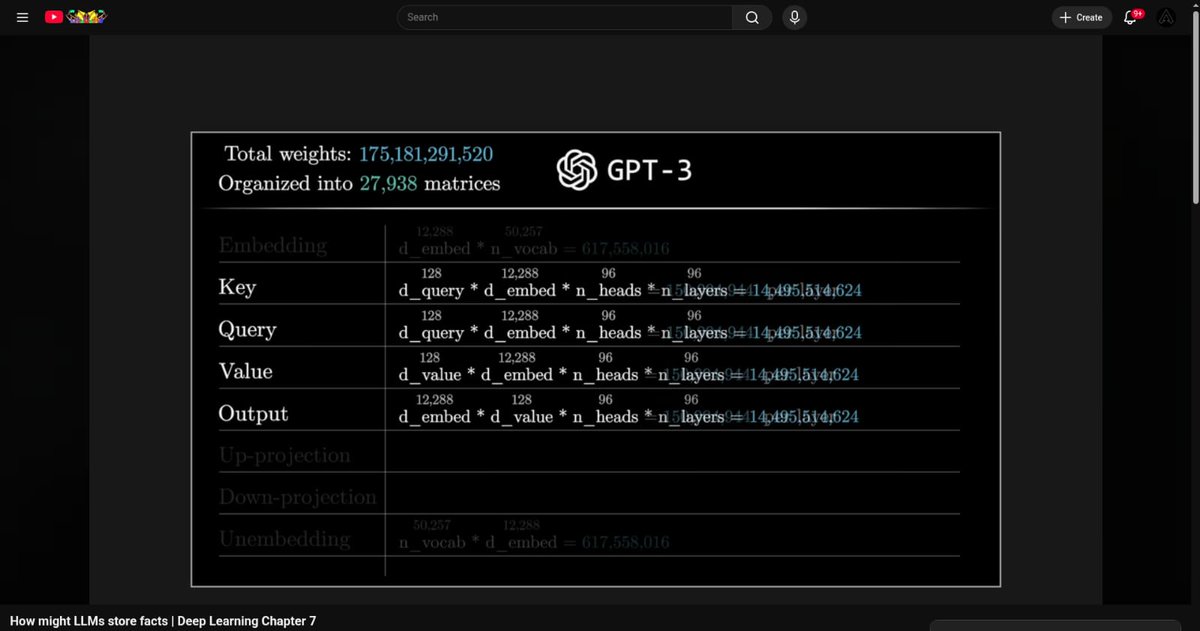
Task: Click the 'Output' row label in video
Action: pyautogui.click(x=253, y=414)
